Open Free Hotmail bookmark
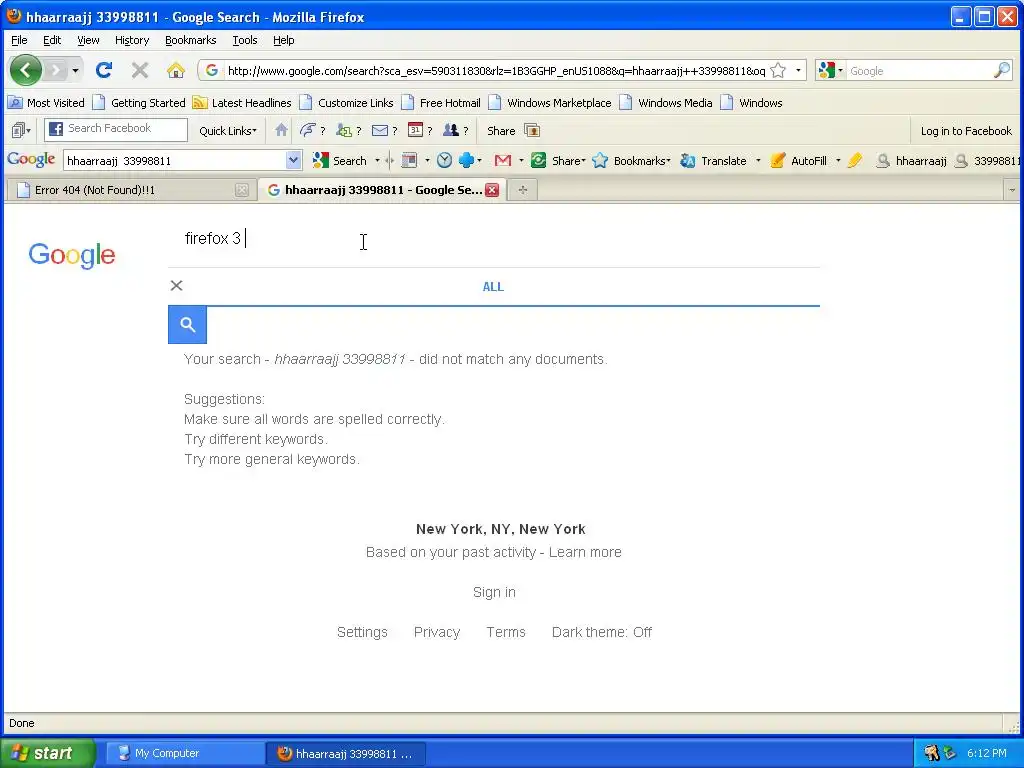Screen dimensions: 1024x768 pos(441,103)
